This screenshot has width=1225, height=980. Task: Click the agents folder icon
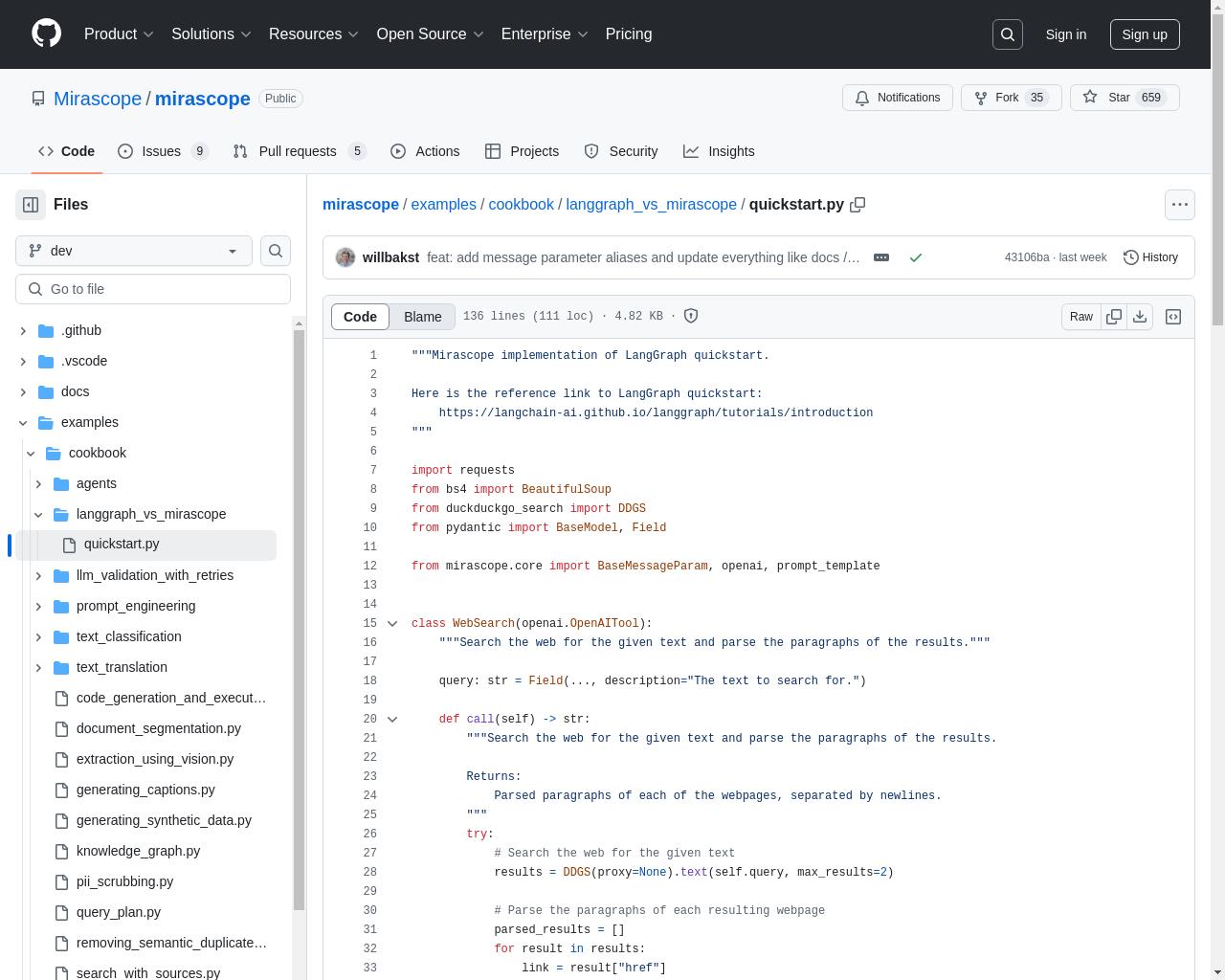coord(61,483)
